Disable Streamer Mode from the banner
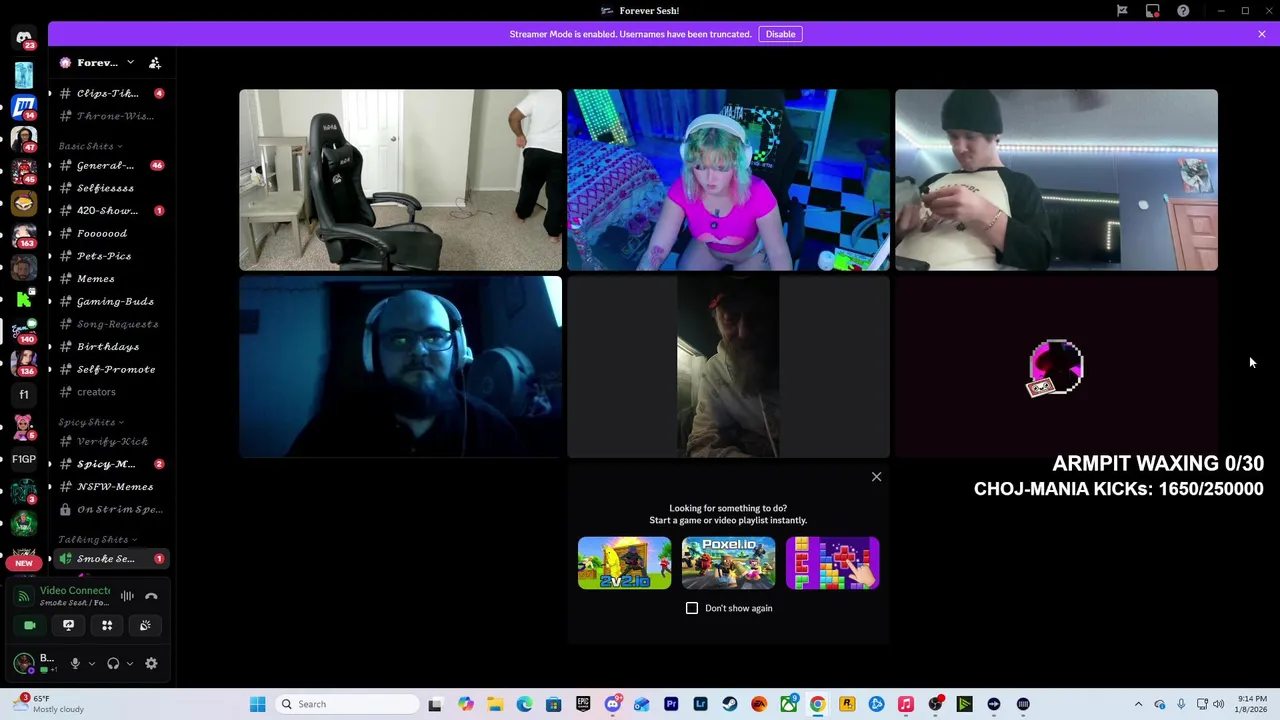 (x=780, y=34)
